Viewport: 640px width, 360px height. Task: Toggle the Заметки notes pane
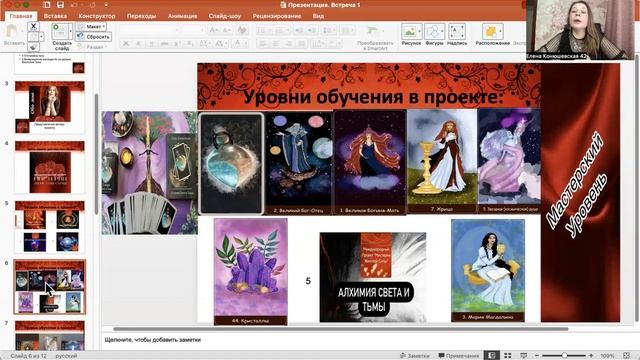[415, 356]
